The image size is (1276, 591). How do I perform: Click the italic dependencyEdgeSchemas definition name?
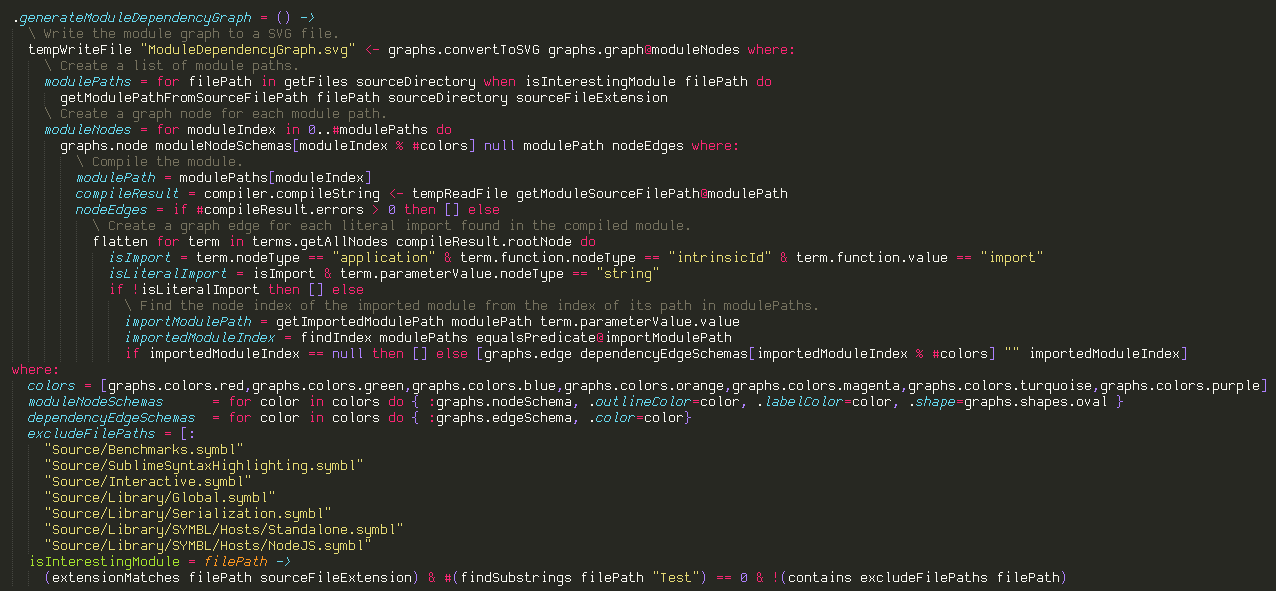pyautogui.click(x=112, y=417)
